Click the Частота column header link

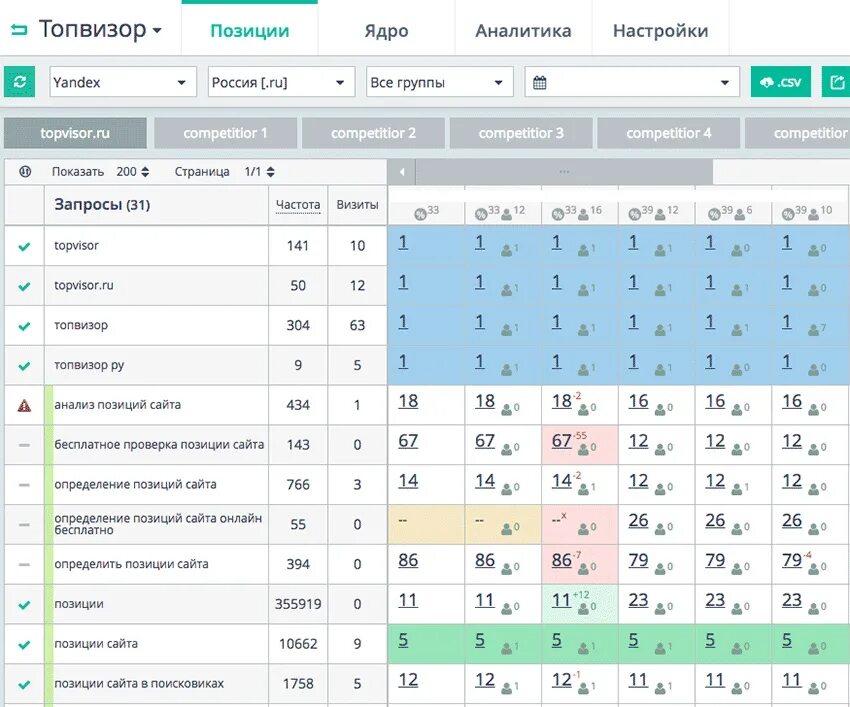298,206
